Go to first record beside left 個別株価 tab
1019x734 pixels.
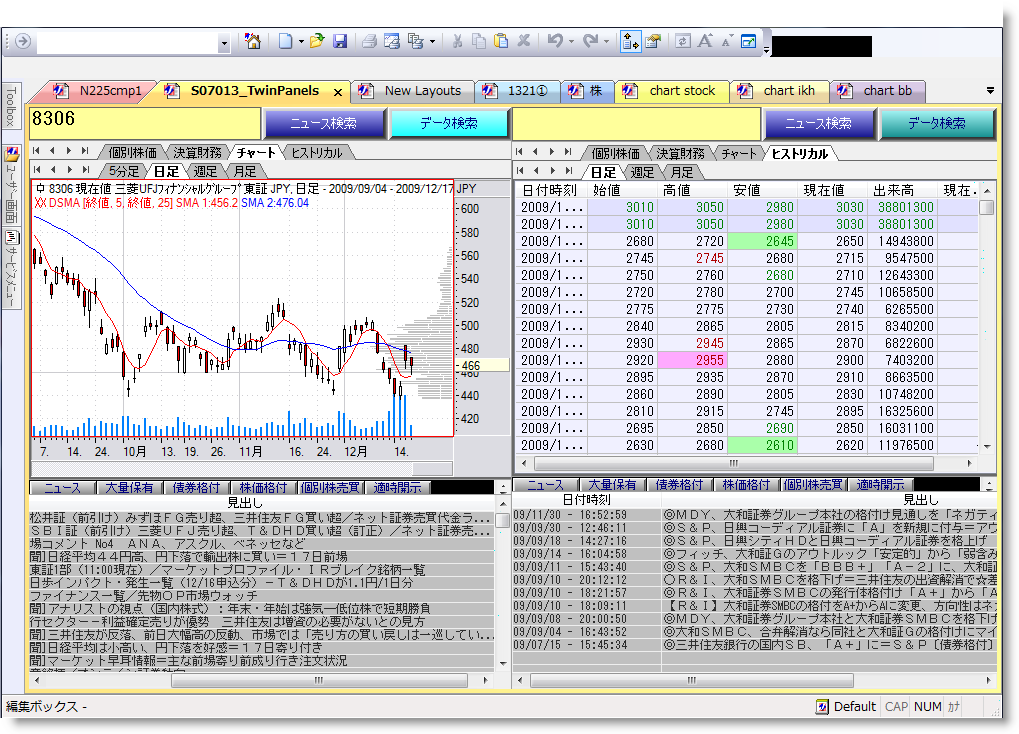[36, 151]
